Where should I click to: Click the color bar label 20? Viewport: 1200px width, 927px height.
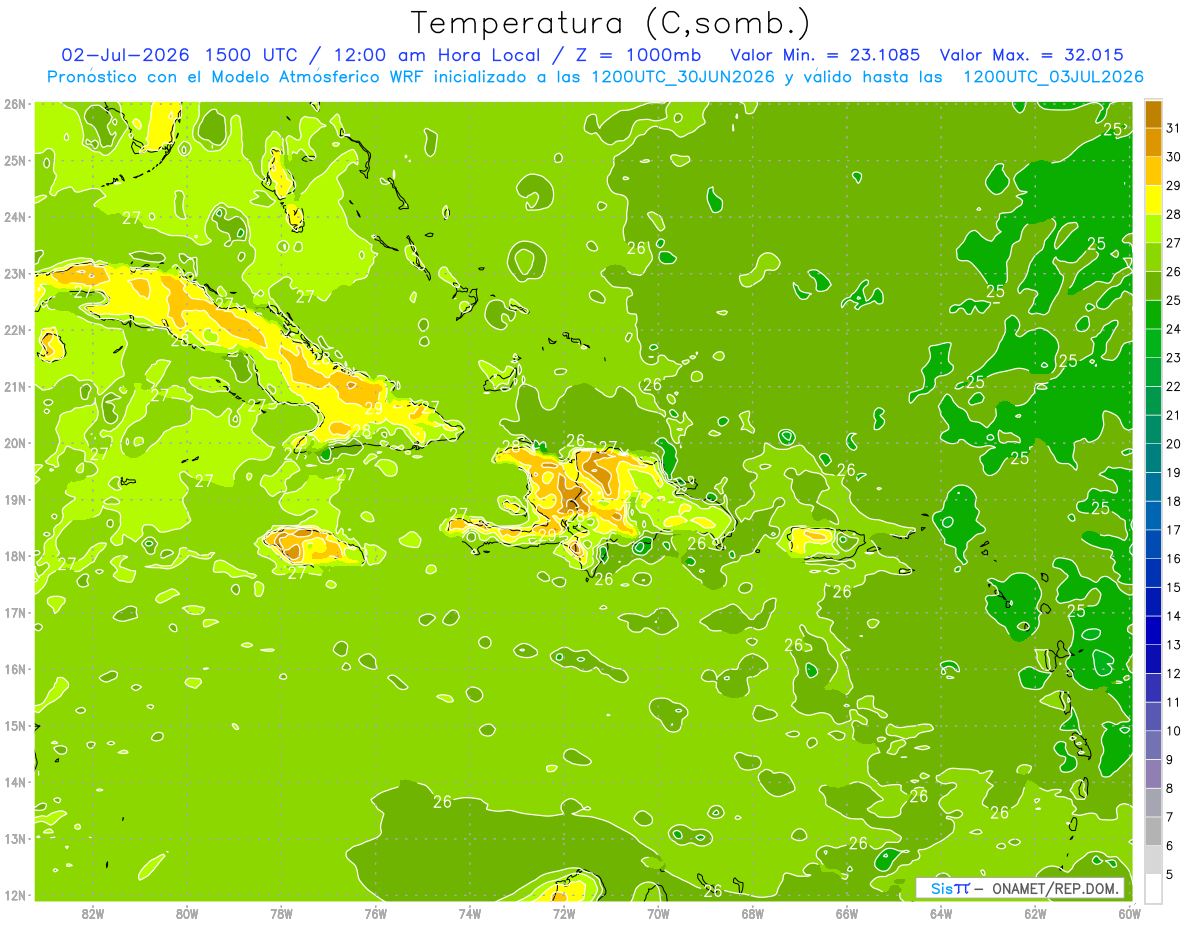pyautogui.click(x=1173, y=444)
